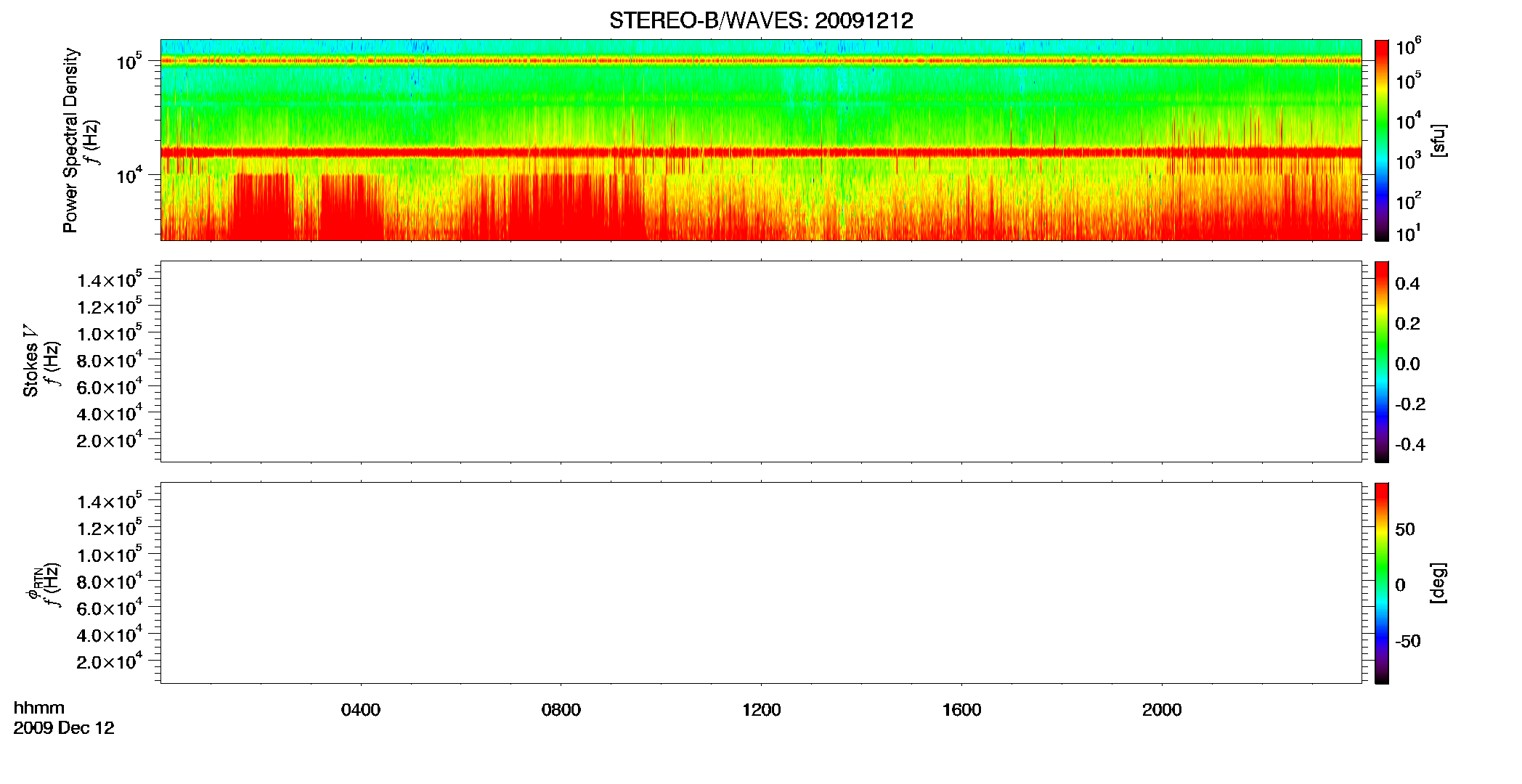Click the 2000 time axis label
The height and width of the screenshot is (784, 1522).
tap(1162, 710)
